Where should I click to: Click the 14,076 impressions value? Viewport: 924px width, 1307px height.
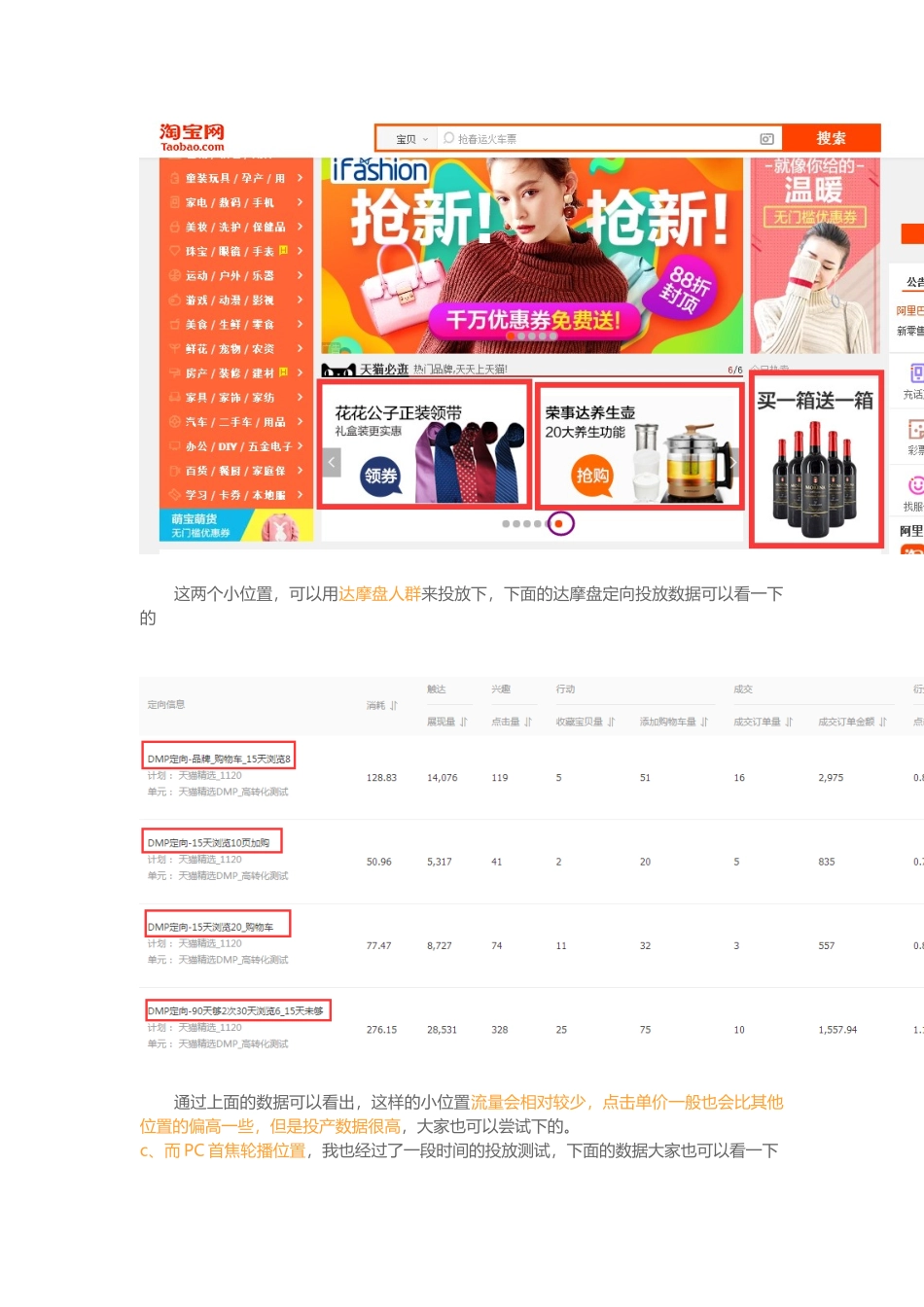[x=442, y=778]
